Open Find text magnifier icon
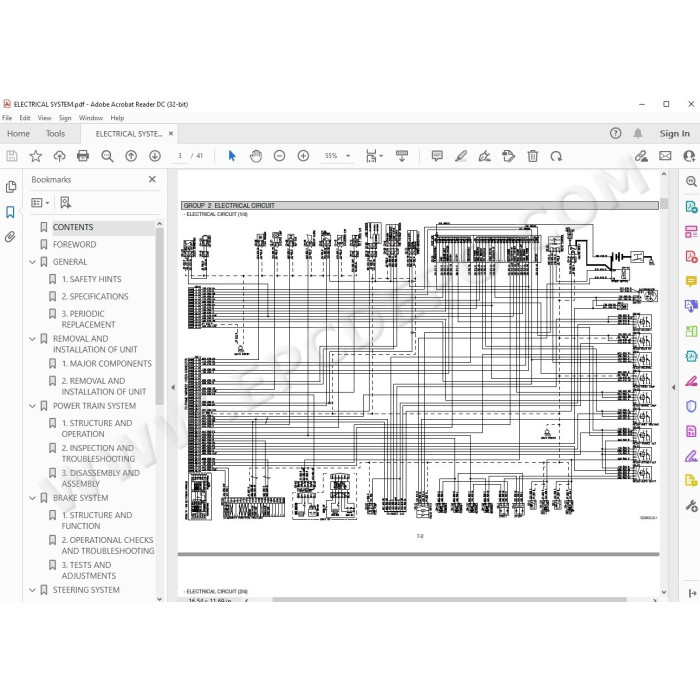 (x=107, y=156)
